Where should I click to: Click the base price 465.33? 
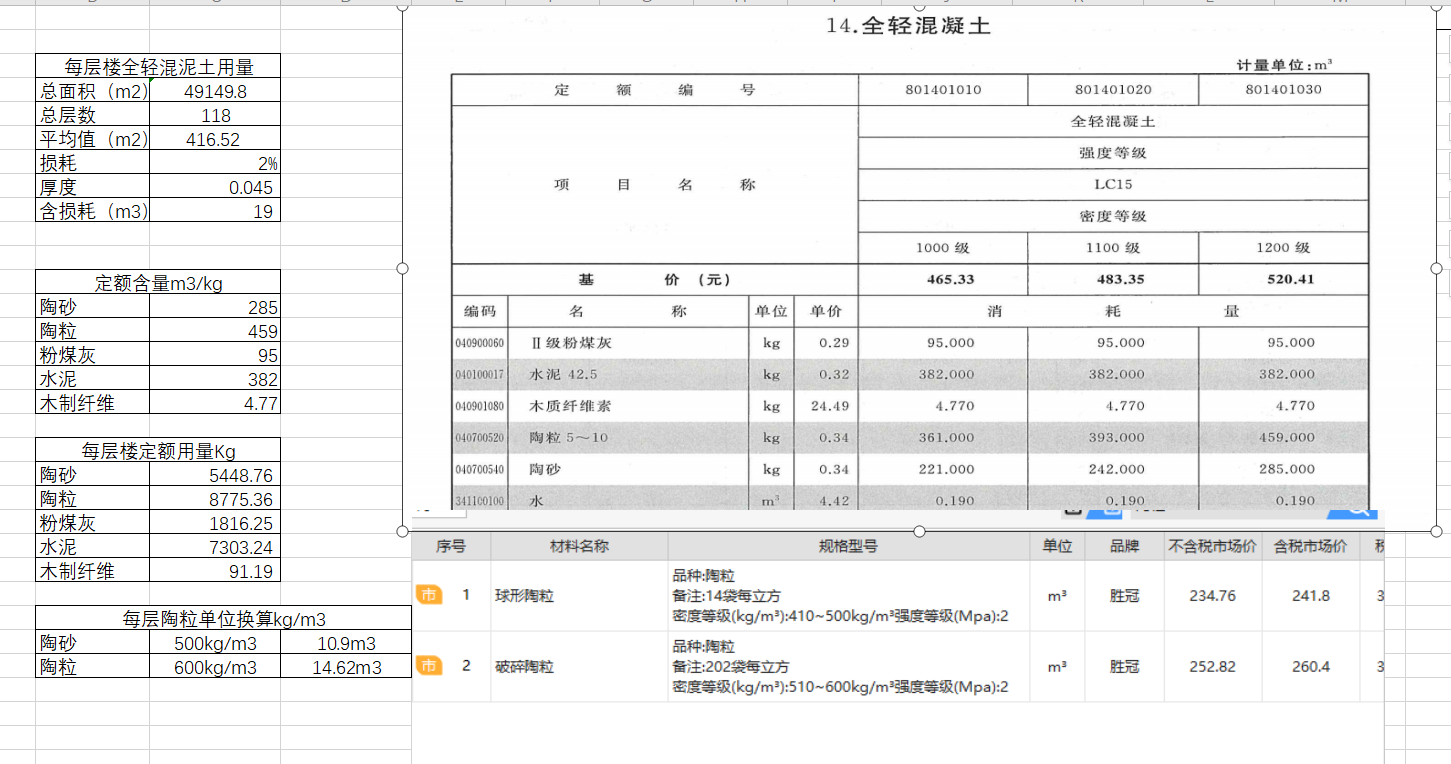point(951,279)
